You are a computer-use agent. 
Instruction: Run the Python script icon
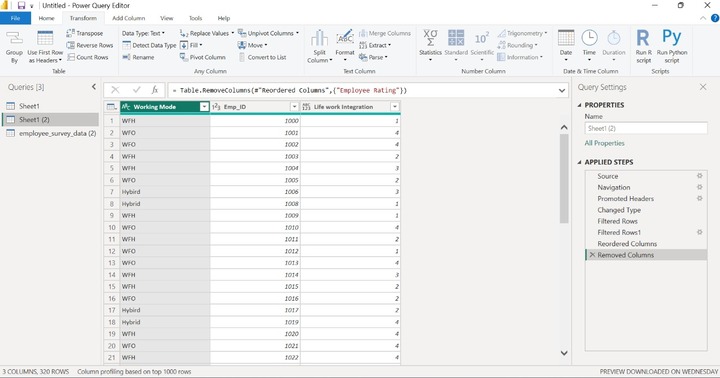tap(672, 37)
